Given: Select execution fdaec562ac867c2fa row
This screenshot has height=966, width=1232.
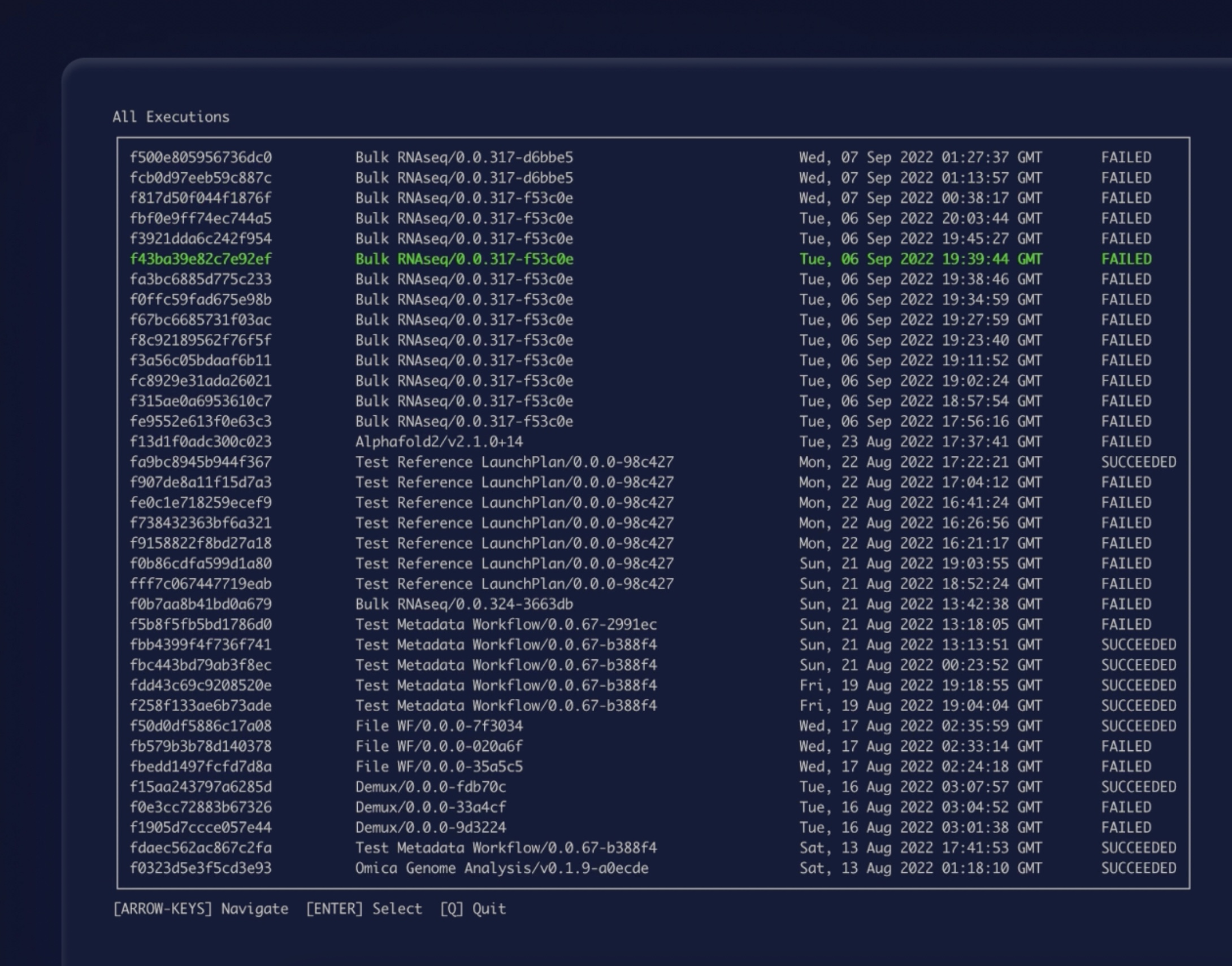Looking at the screenshot, I should point(200,848).
